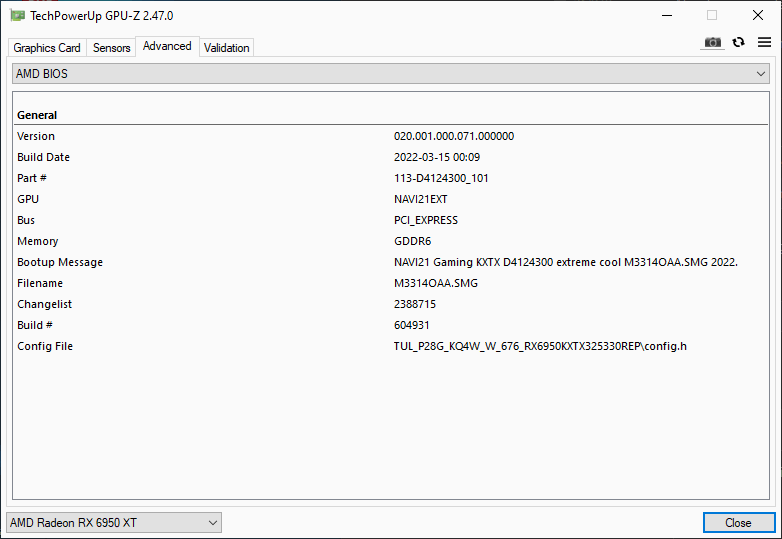Screen dimensions: 782x539
Task: Open the Sensors tab
Action: pos(112,48)
